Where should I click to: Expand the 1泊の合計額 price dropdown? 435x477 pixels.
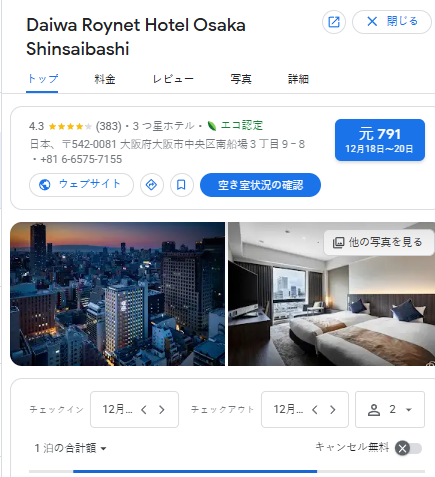click(70, 448)
